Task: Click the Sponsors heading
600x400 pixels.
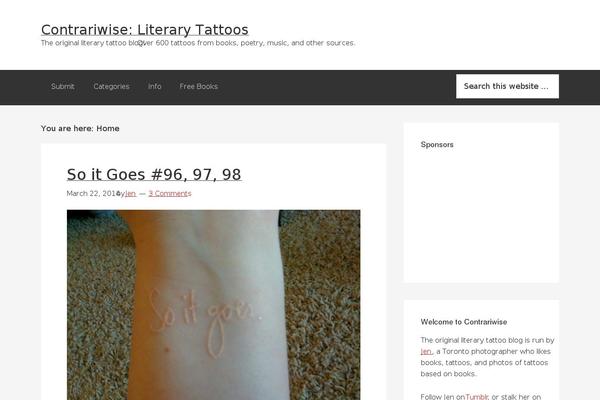Action: [437, 145]
